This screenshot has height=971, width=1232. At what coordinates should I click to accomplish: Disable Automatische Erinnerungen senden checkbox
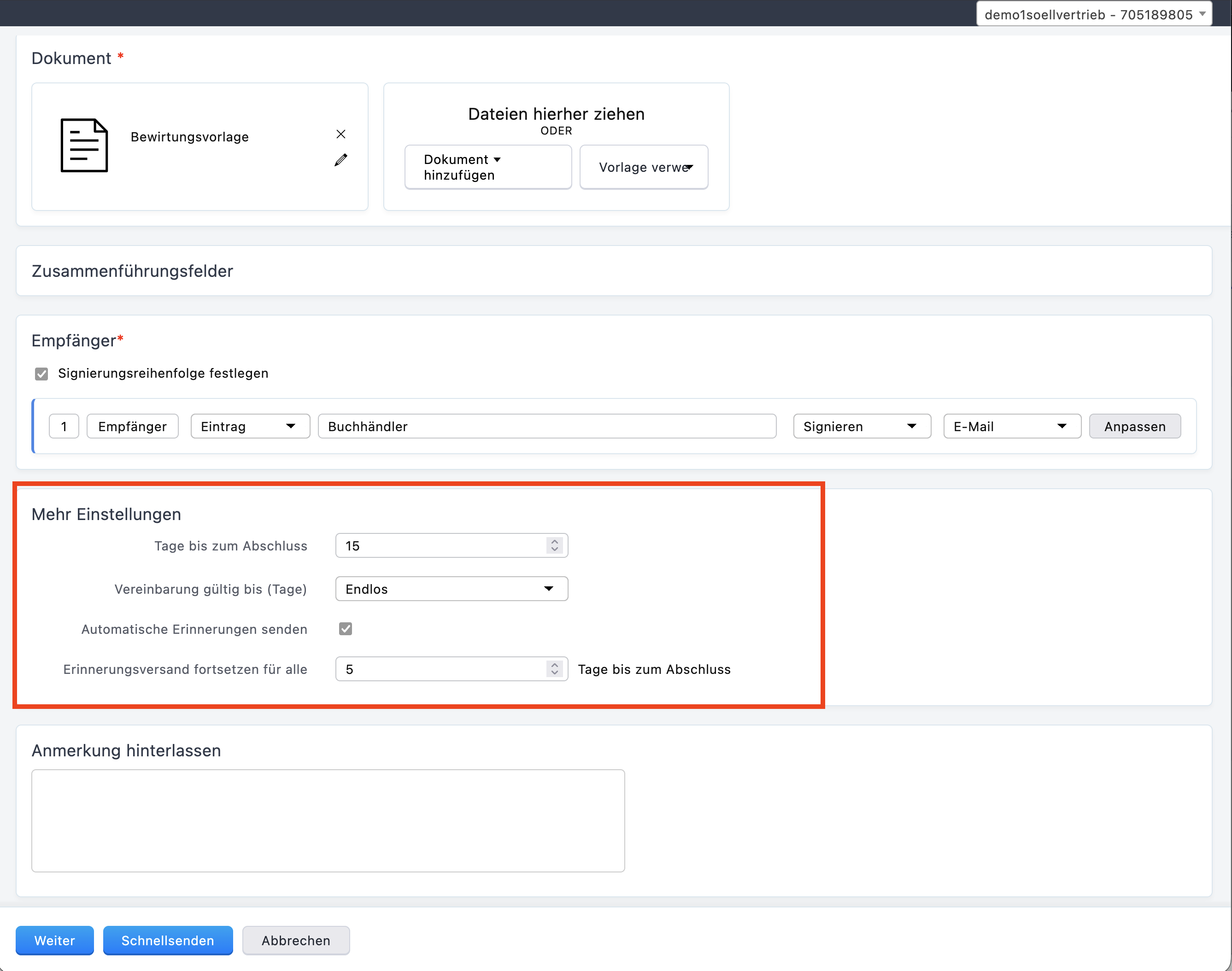[346, 629]
